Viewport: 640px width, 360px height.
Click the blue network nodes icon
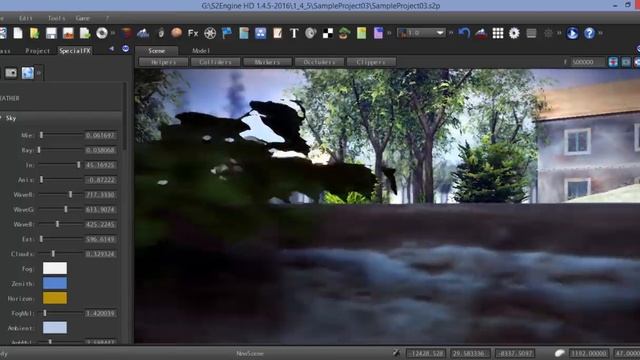tap(260, 33)
